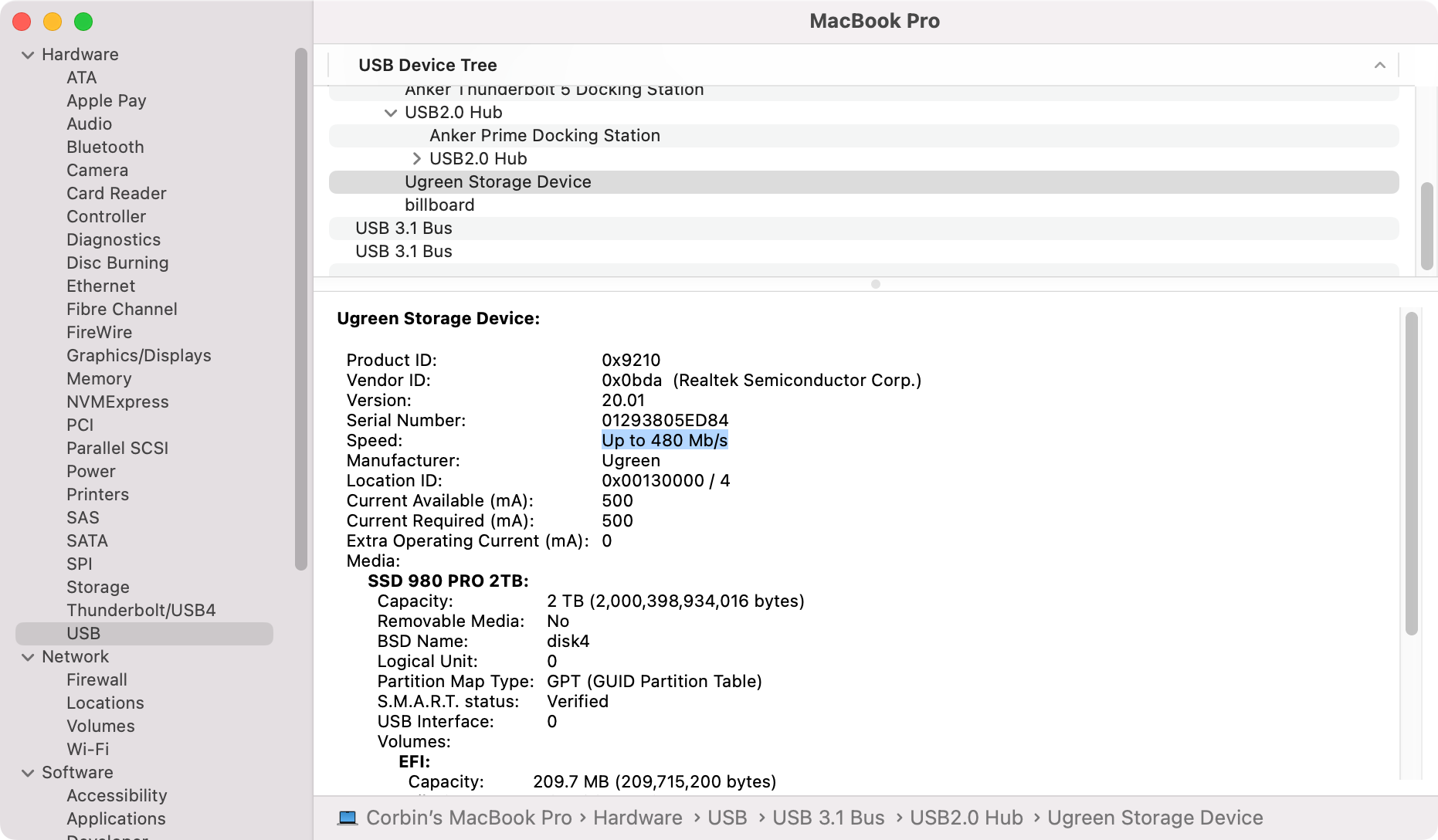Open Storage in the sidebar
1438x840 pixels.
(98, 588)
